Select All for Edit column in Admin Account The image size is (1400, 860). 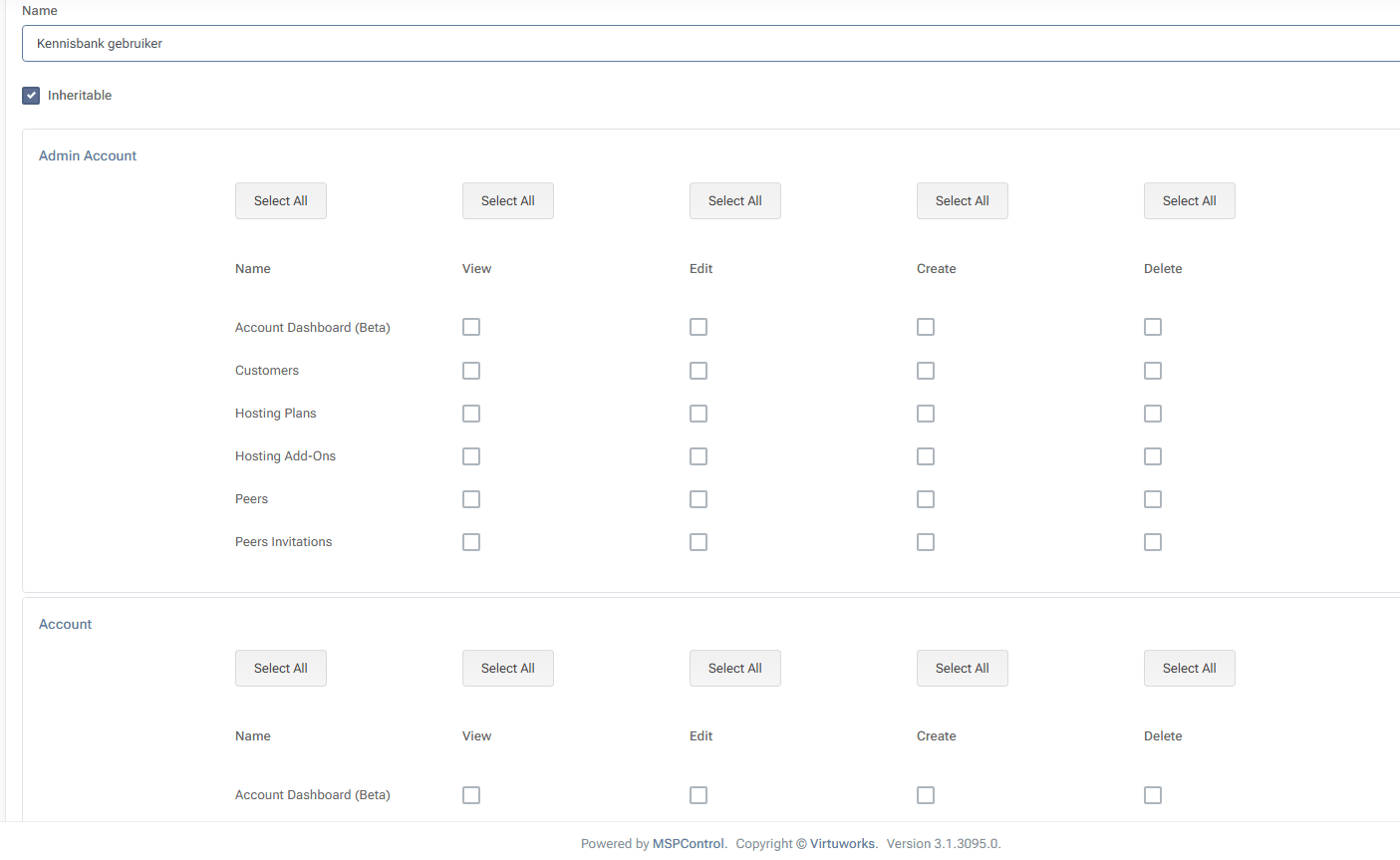pyautogui.click(x=735, y=200)
